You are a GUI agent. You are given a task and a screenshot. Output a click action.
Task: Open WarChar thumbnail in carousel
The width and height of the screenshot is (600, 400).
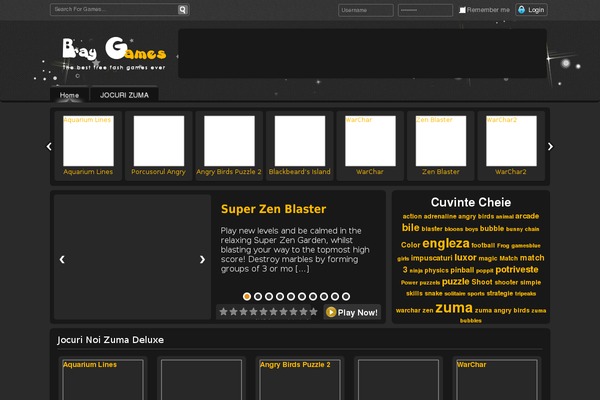click(370, 141)
